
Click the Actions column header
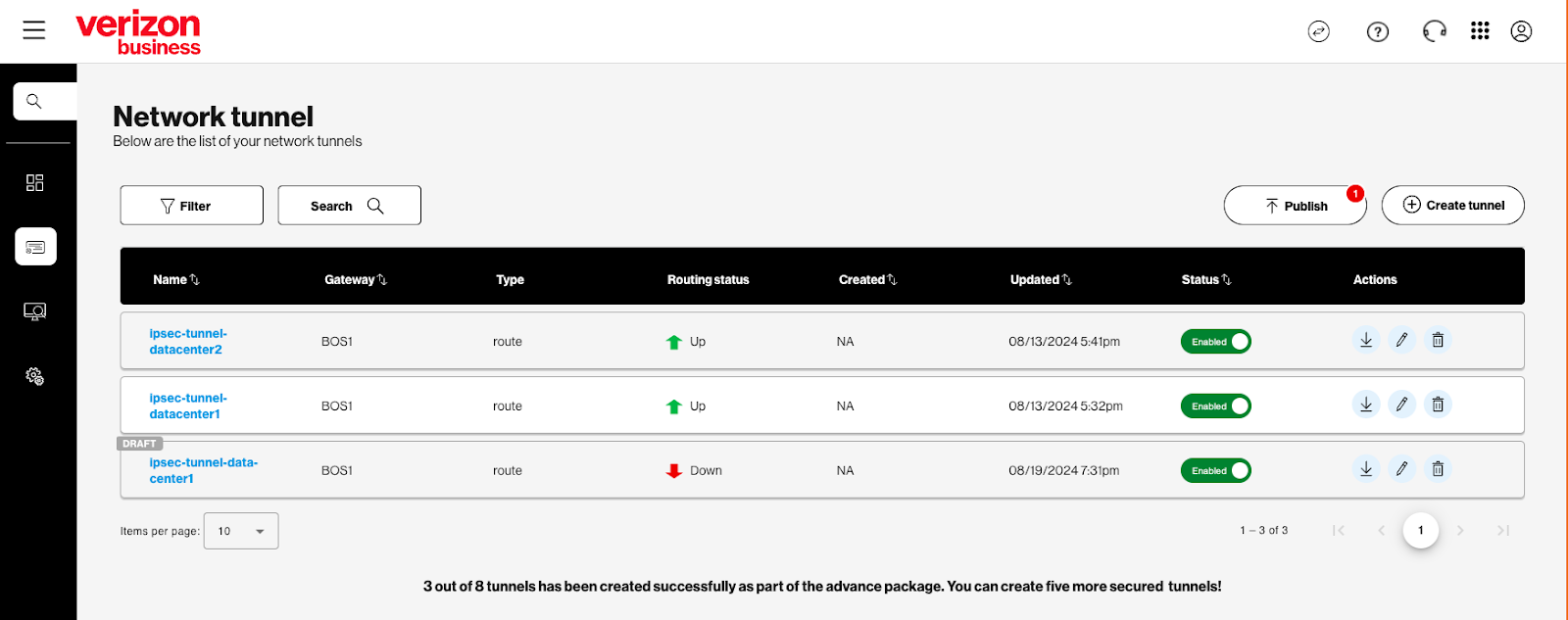tap(1375, 280)
